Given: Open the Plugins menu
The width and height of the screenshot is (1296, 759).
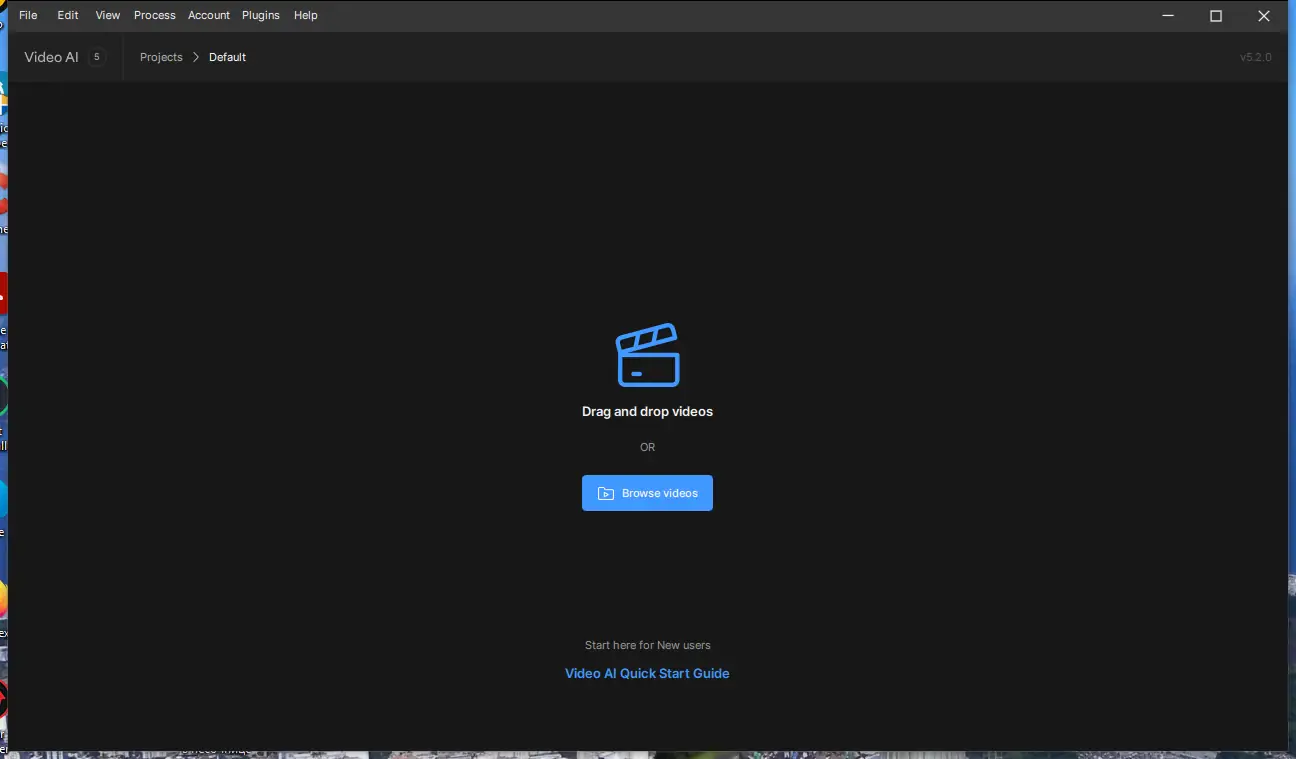Looking at the screenshot, I should [x=261, y=15].
